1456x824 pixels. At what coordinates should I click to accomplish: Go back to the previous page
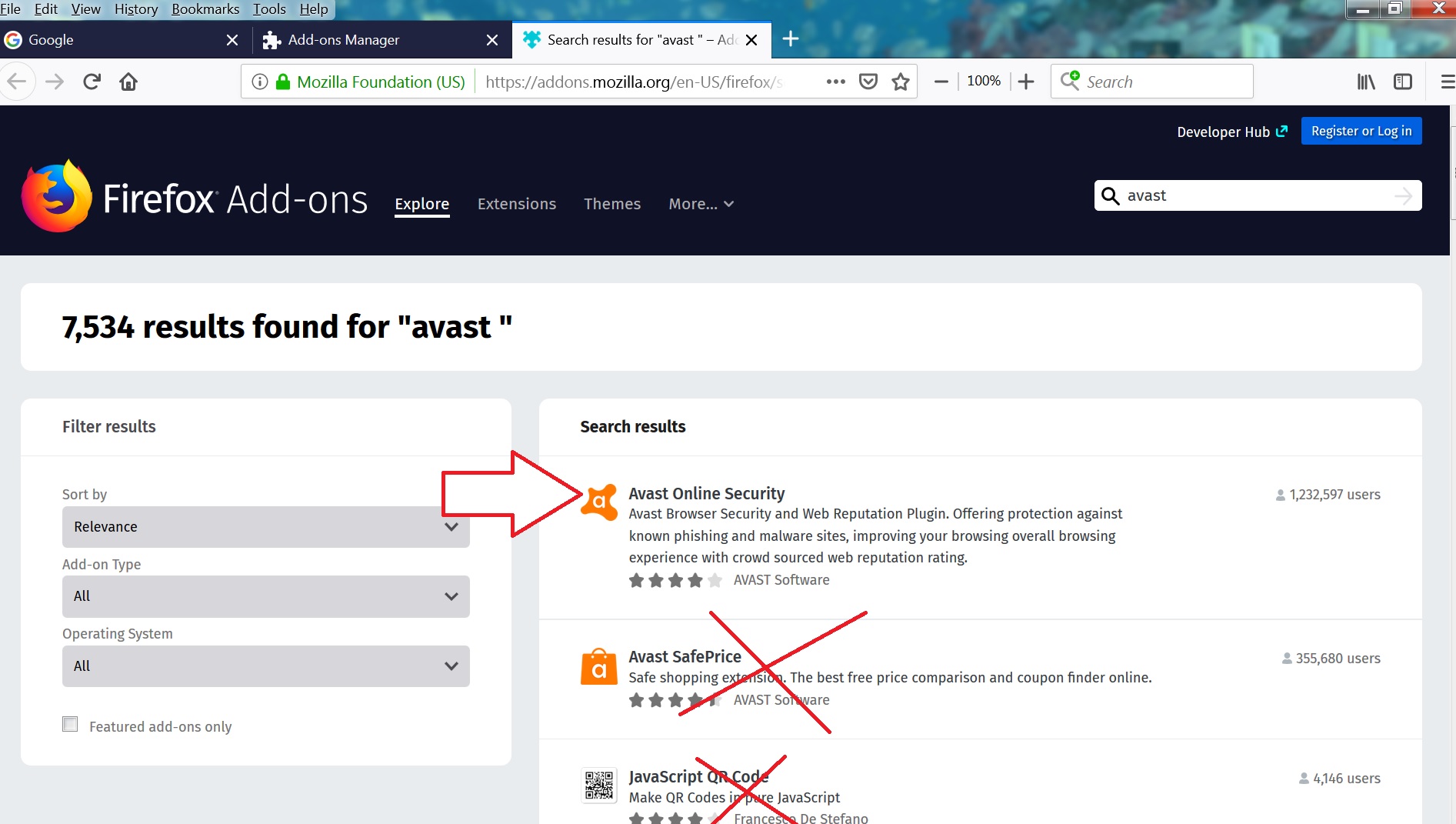click(16, 82)
